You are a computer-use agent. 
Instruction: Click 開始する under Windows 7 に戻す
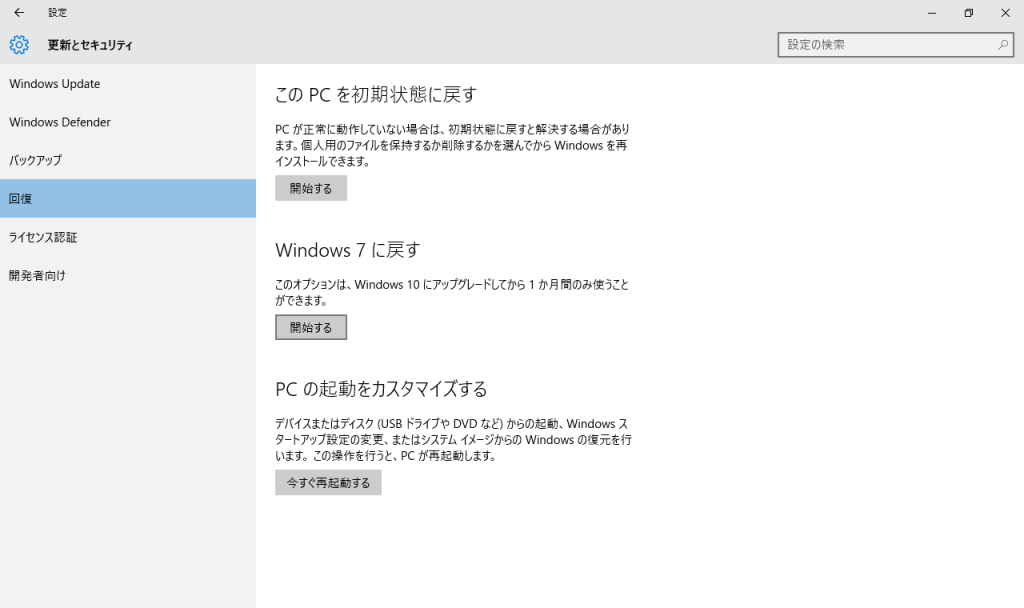311,327
